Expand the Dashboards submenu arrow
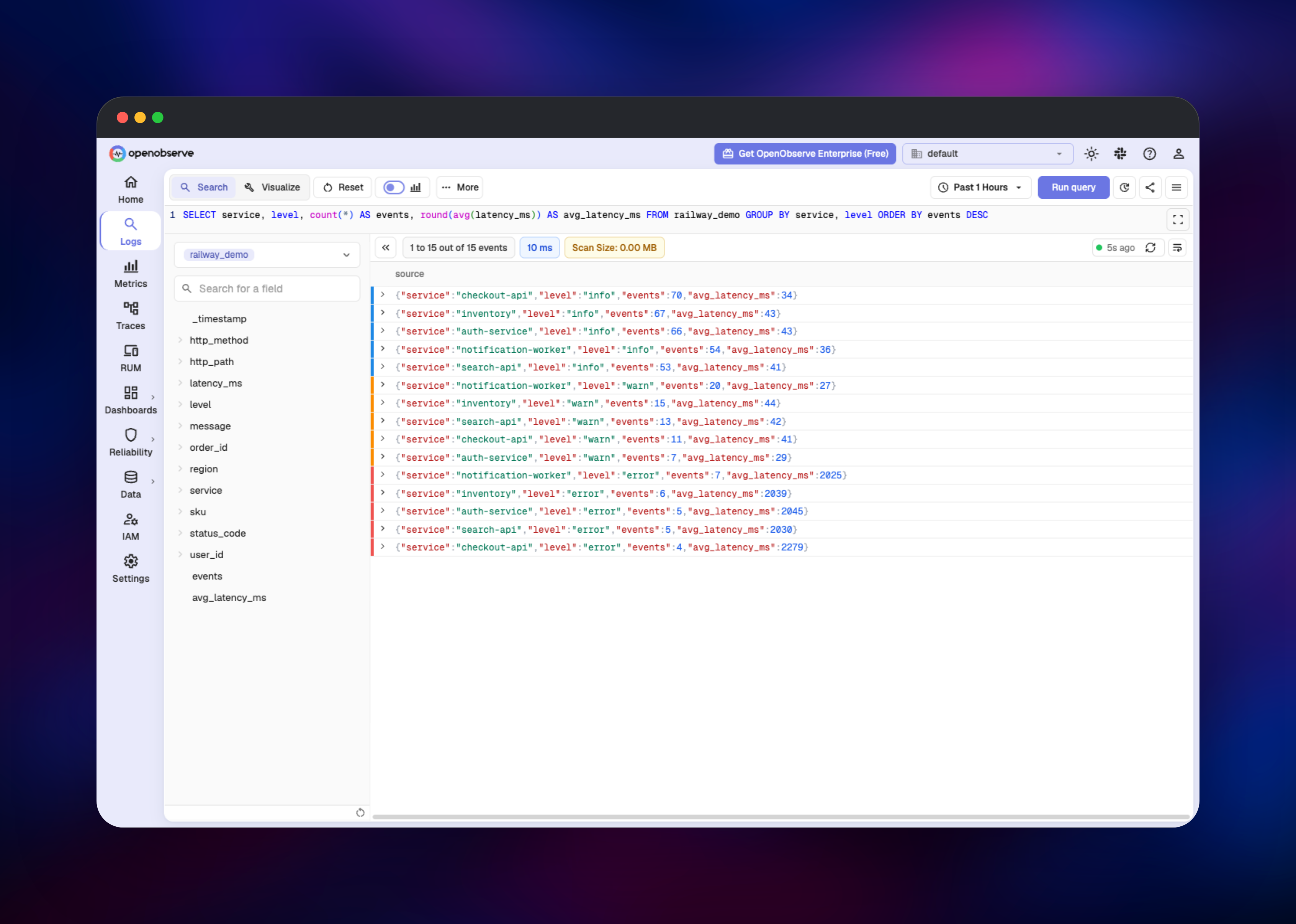 coord(152,397)
